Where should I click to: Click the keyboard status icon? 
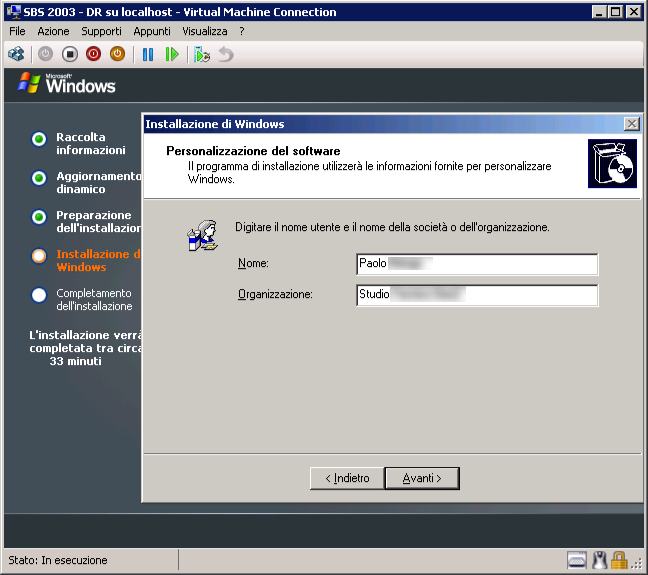pyautogui.click(x=577, y=561)
